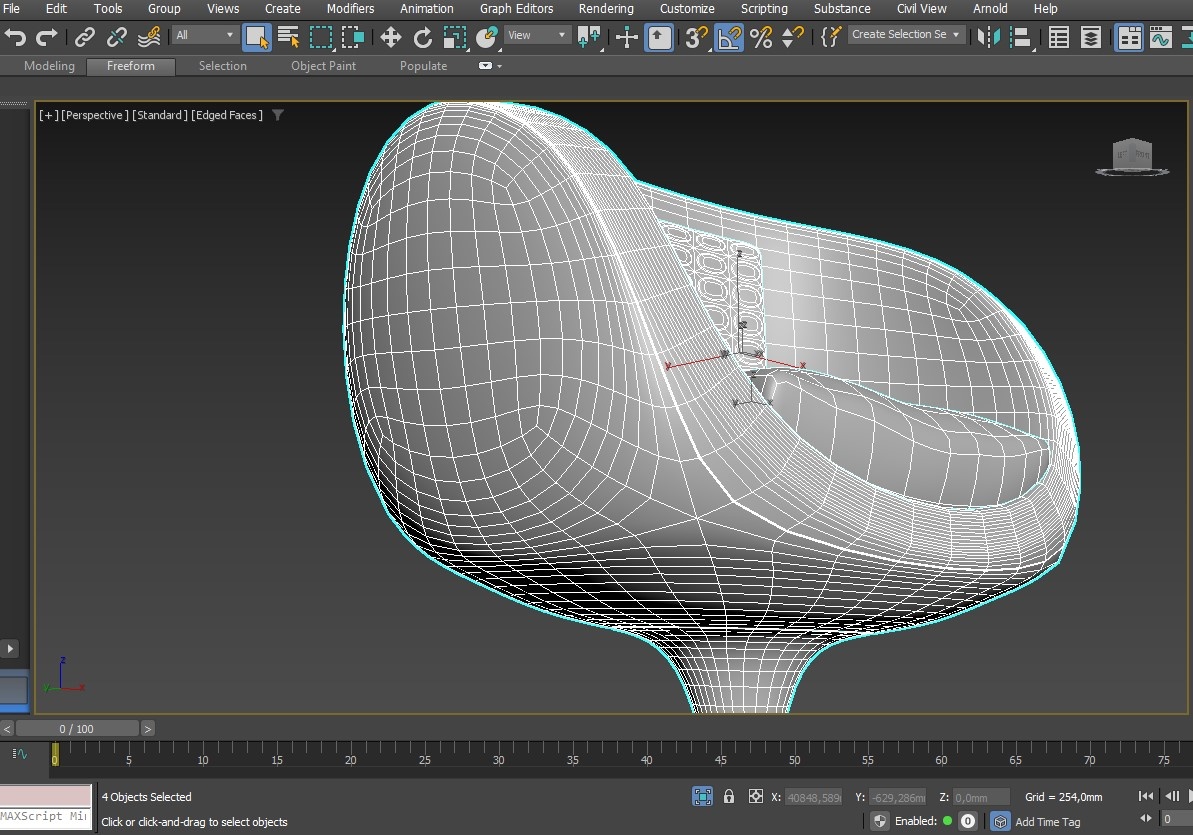Open the Modifiers menu
1193x835 pixels.
[x=350, y=9]
